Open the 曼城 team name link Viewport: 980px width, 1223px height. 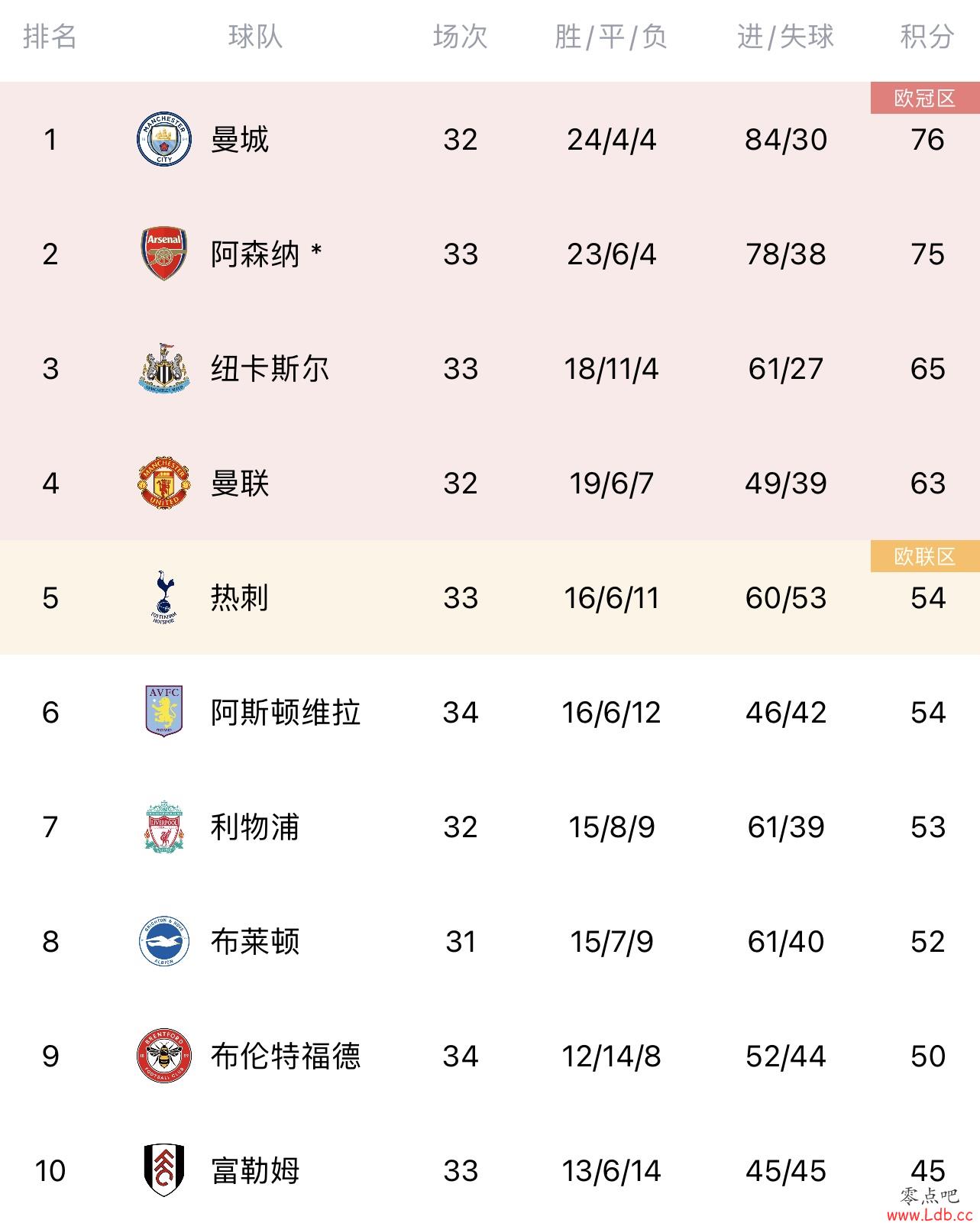click(x=240, y=139)
